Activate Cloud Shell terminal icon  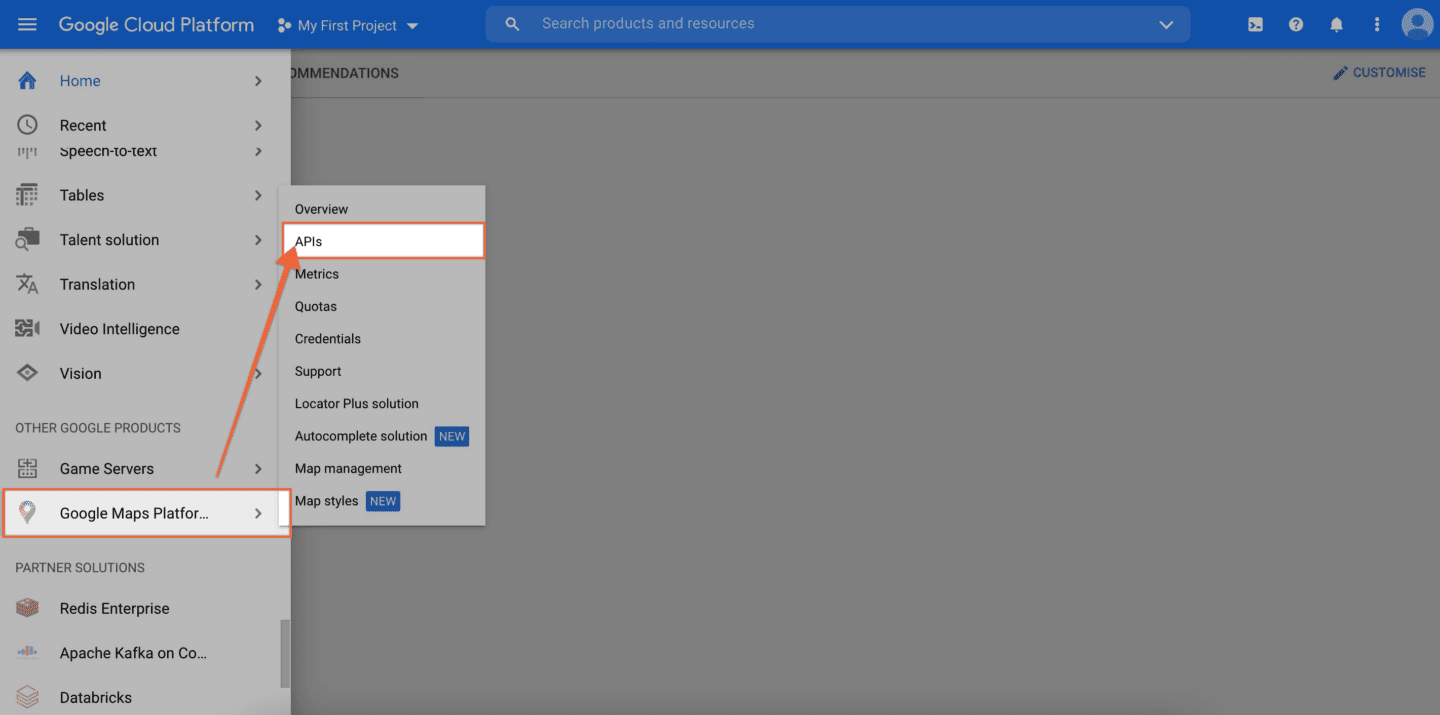point(1255,25)
